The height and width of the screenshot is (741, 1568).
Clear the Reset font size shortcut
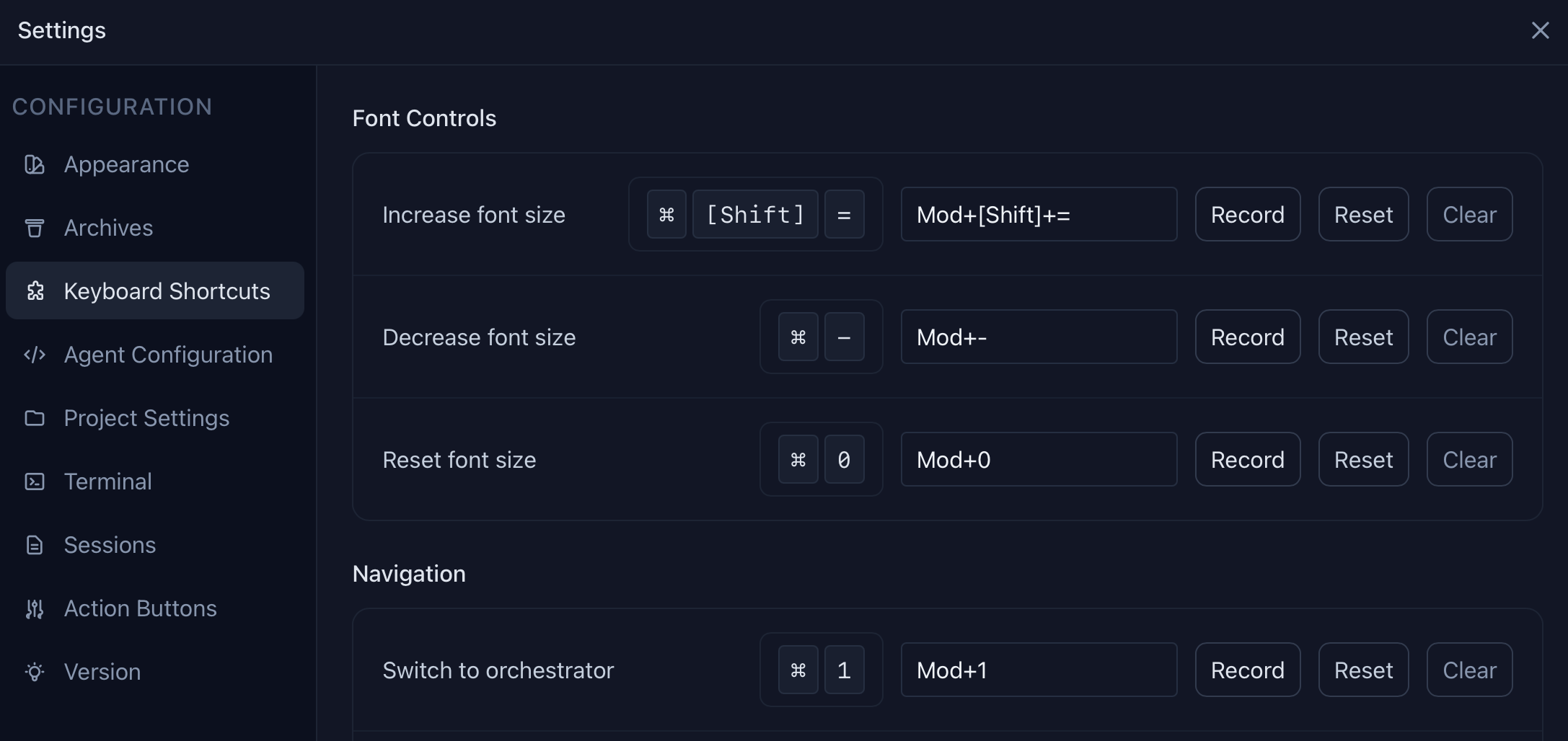(1469, 459)
